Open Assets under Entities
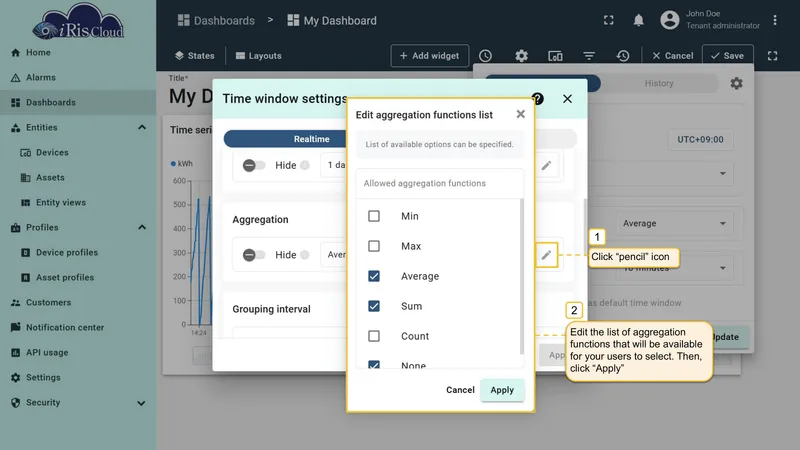This screenshot has height=450, width=800. coord(78,178)
